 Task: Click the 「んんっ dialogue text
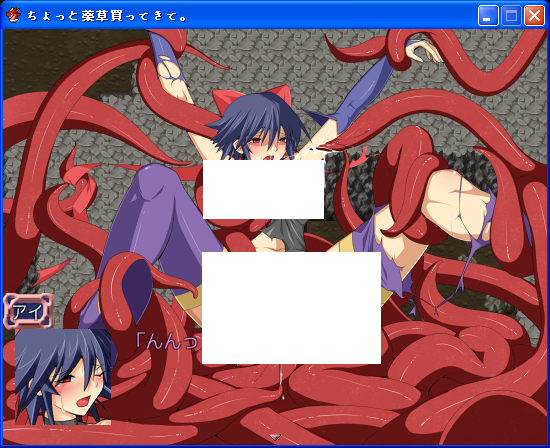(x=168, y=341)
